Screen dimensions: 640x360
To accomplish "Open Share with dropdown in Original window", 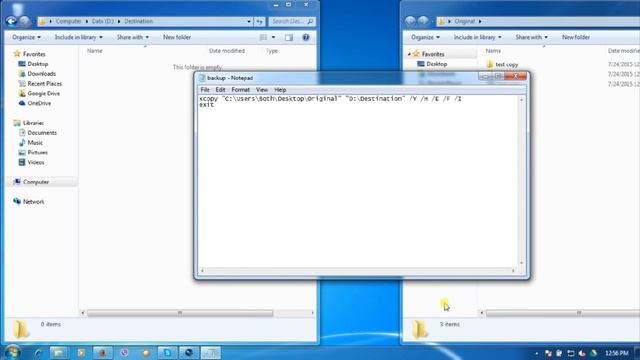I will click(x=531, y=37).
